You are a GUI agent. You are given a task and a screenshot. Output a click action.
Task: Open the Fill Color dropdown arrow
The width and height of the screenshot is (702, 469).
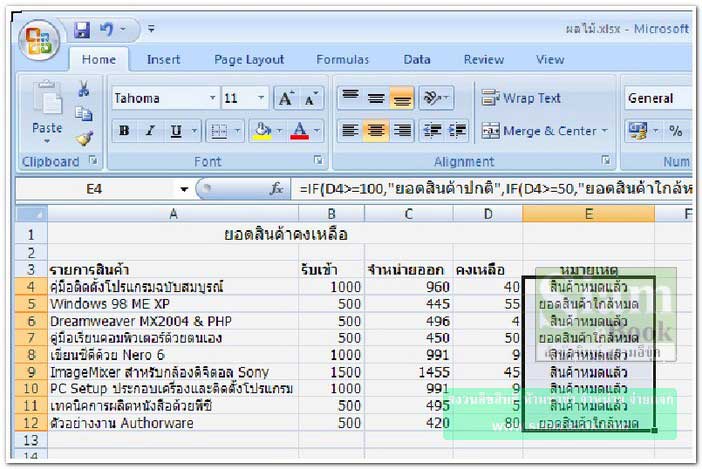(x=280, y=131)
